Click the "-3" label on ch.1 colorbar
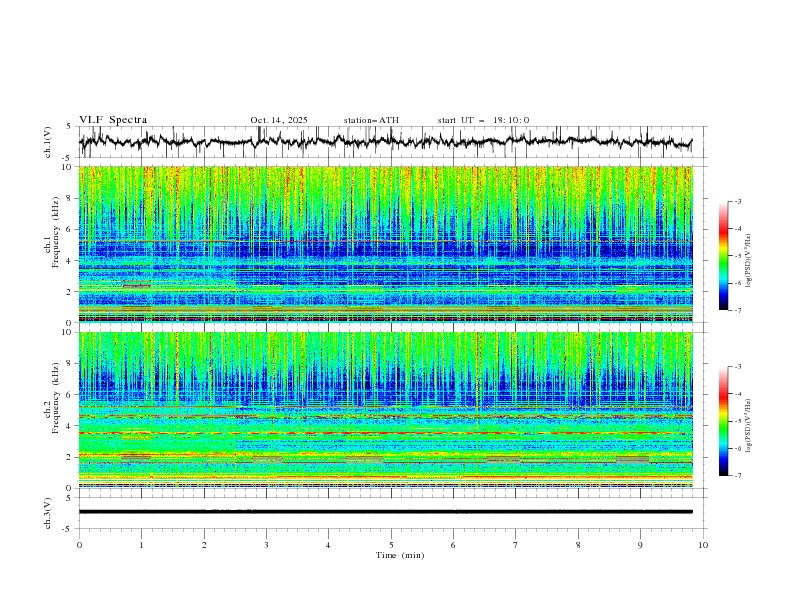This screenshot has width=792, height=612. [737, 201]
